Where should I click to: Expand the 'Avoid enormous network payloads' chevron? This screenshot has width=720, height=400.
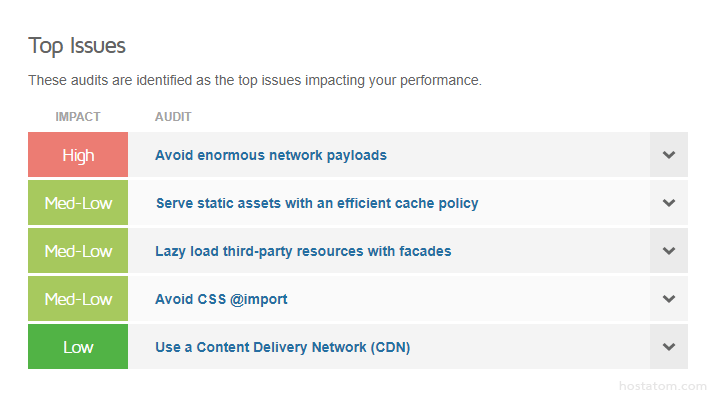[669, 155]
